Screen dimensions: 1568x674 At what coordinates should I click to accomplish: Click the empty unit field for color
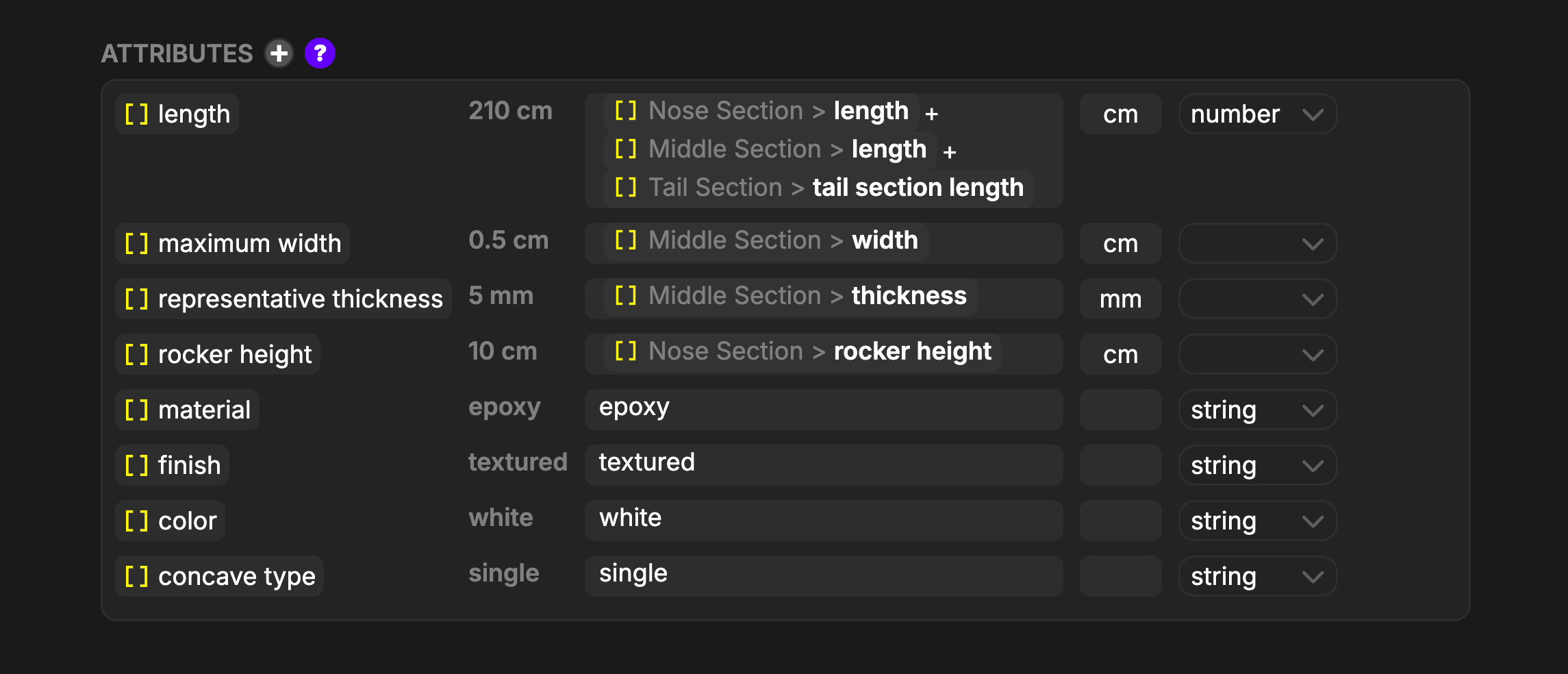[1120, 521]
